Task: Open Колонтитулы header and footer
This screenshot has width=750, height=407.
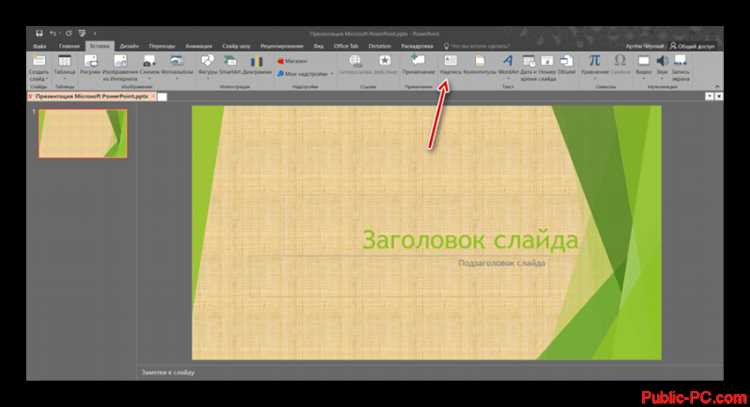Action: pos(480,64)
